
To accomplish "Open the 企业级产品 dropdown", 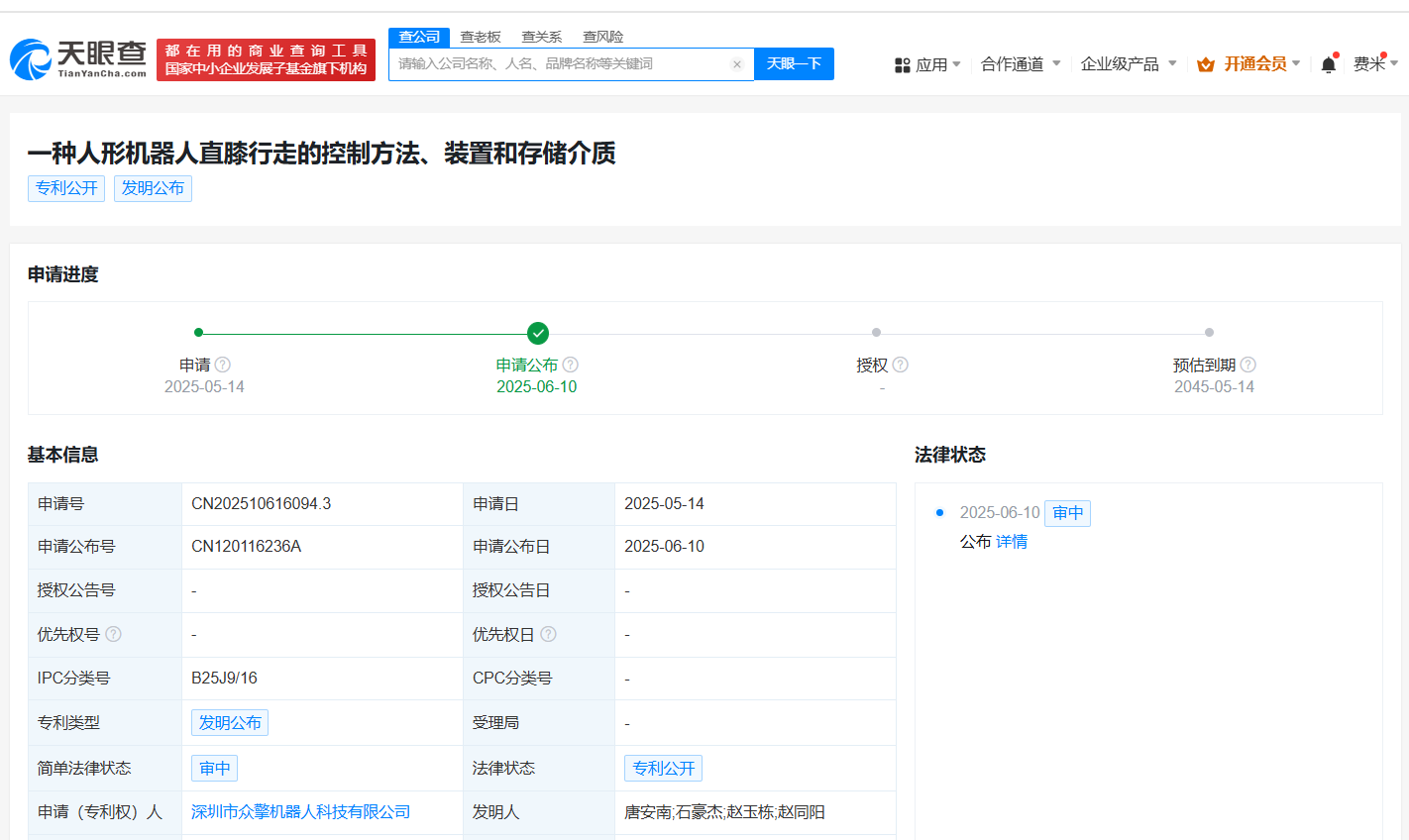I will 1129,64.
